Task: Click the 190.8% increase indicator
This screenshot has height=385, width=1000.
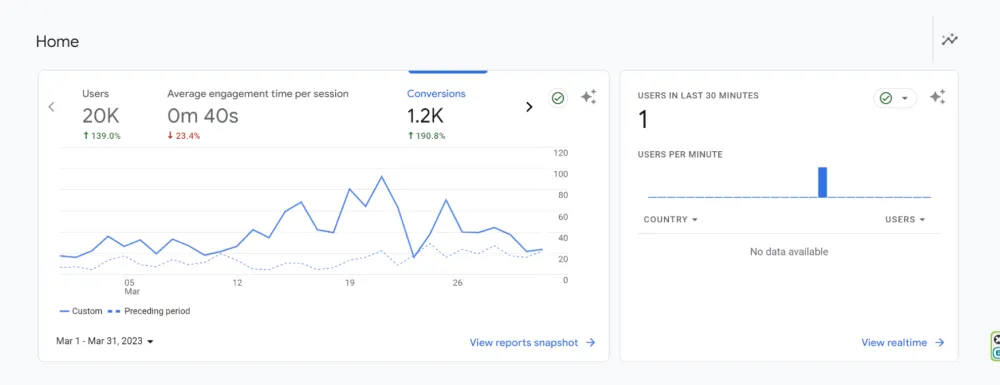Action: pyautogui.click(x=427, y=136)
